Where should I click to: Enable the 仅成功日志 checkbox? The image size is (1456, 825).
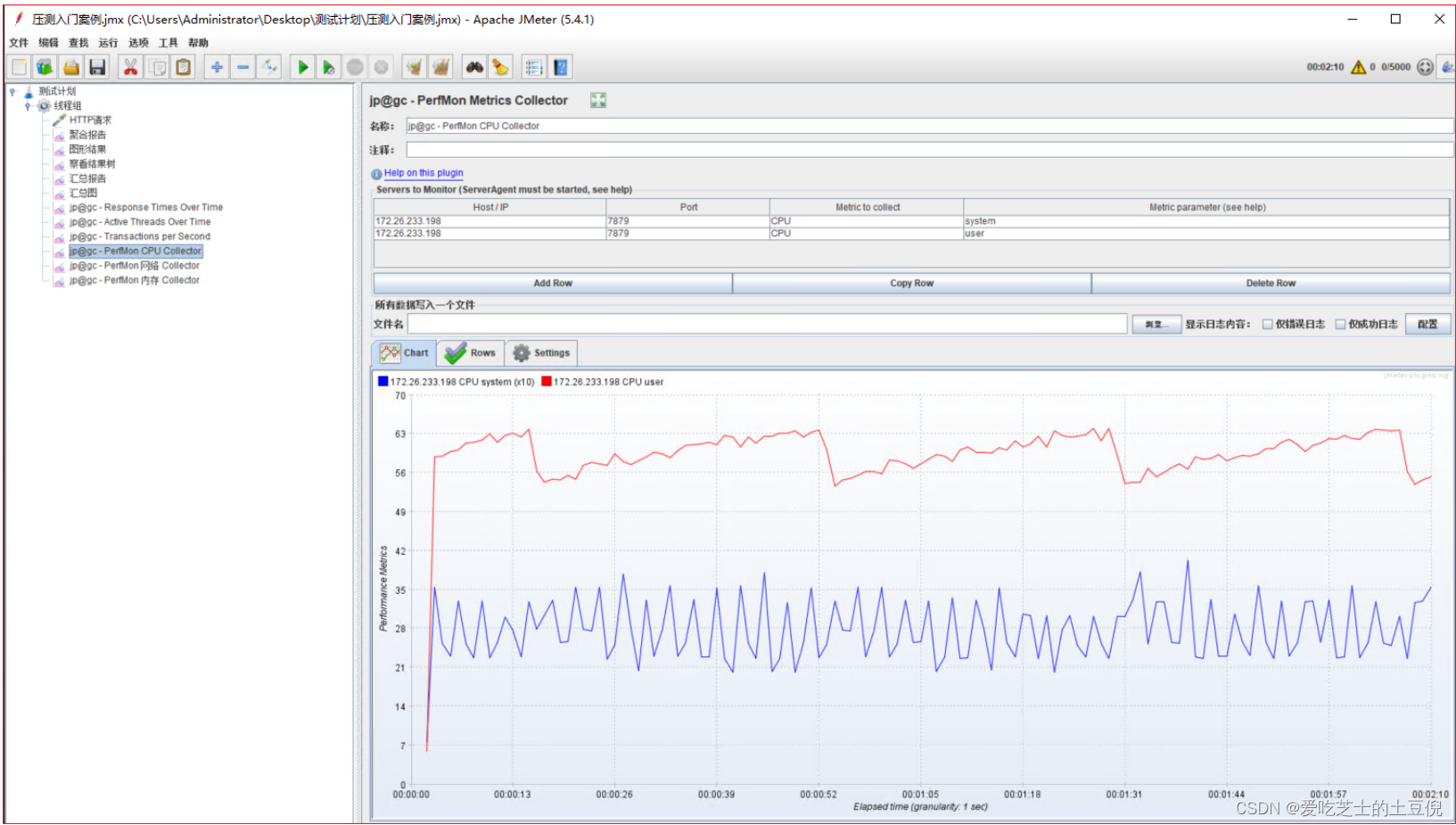(x=1340, y=325)
